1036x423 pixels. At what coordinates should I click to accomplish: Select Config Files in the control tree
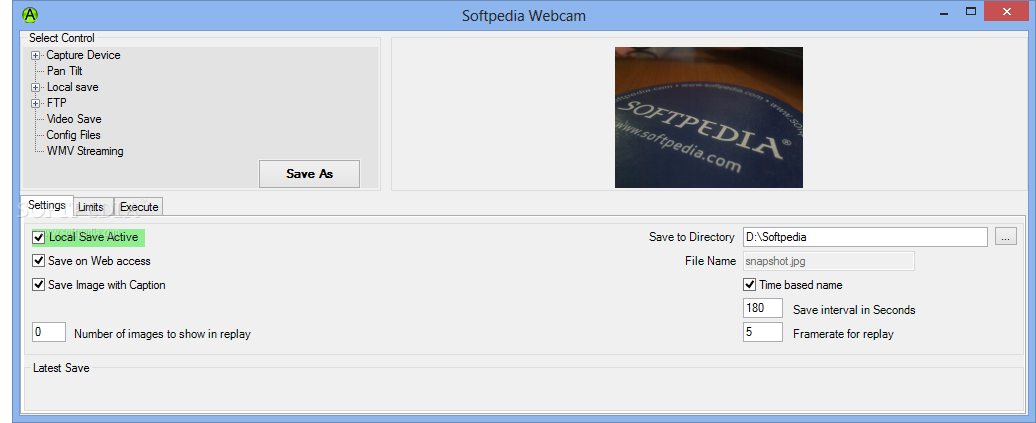pos(73,135)
